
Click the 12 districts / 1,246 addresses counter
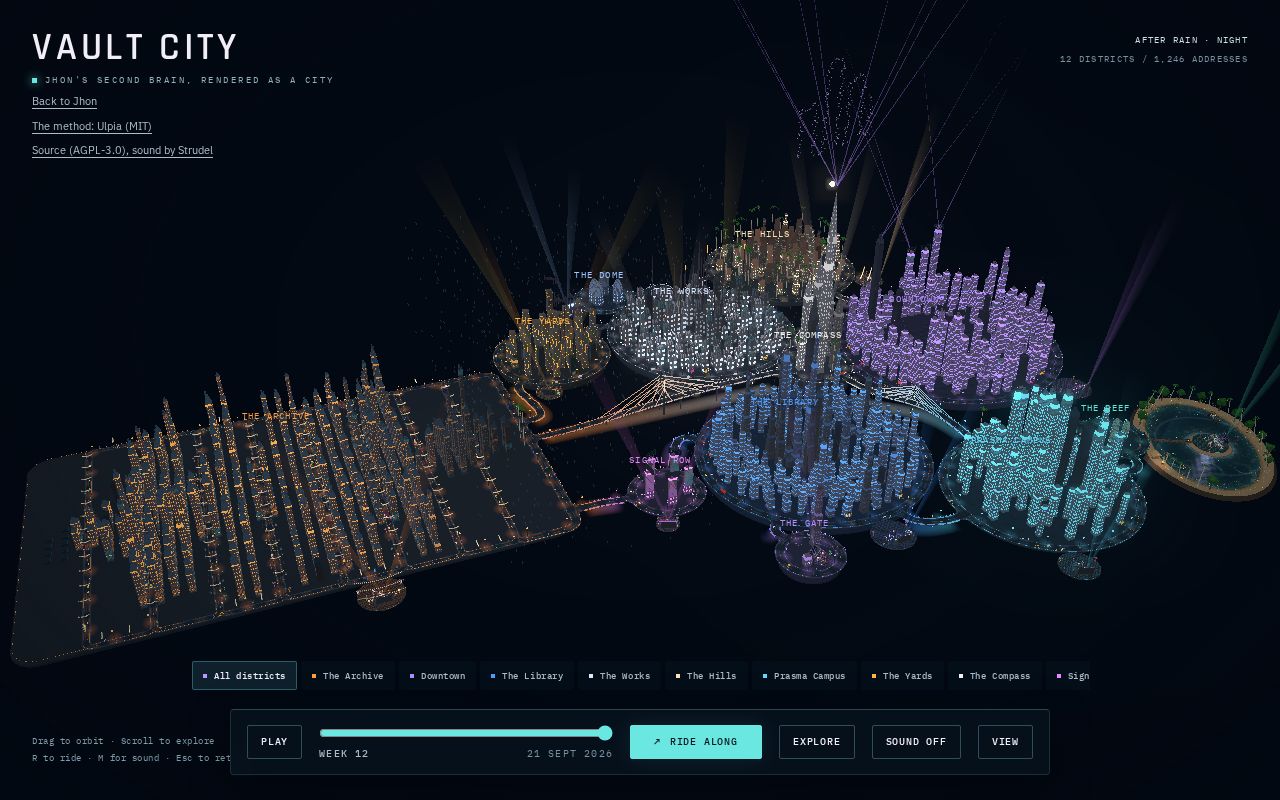point(1154,59)
